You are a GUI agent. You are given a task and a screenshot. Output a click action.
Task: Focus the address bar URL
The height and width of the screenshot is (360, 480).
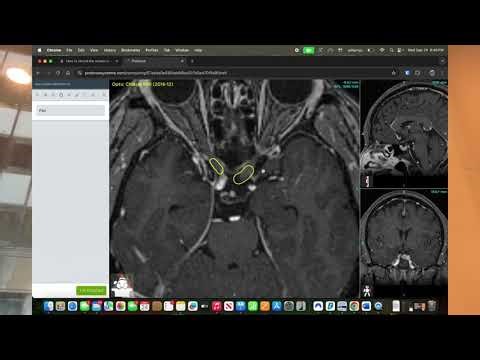(156, 73)
